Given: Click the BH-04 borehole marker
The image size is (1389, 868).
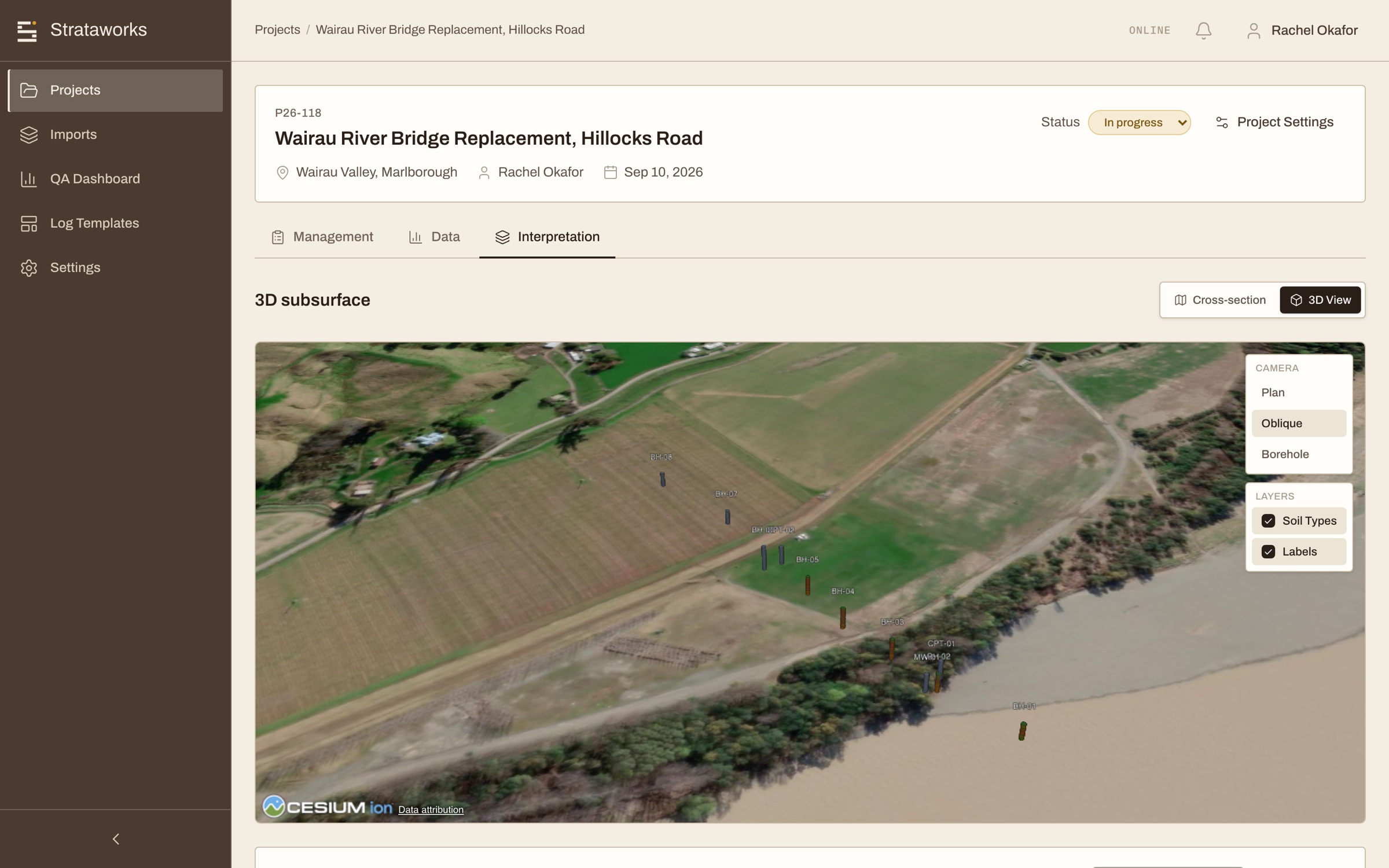Looking at the screenshot, I should 843,617.
